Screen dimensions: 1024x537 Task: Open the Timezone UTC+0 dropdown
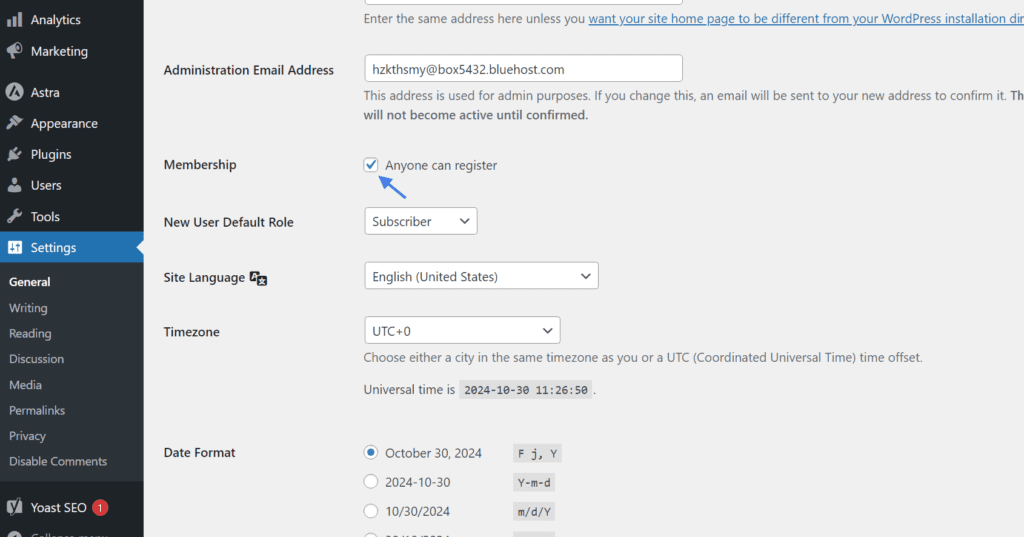tap(462, 331)
